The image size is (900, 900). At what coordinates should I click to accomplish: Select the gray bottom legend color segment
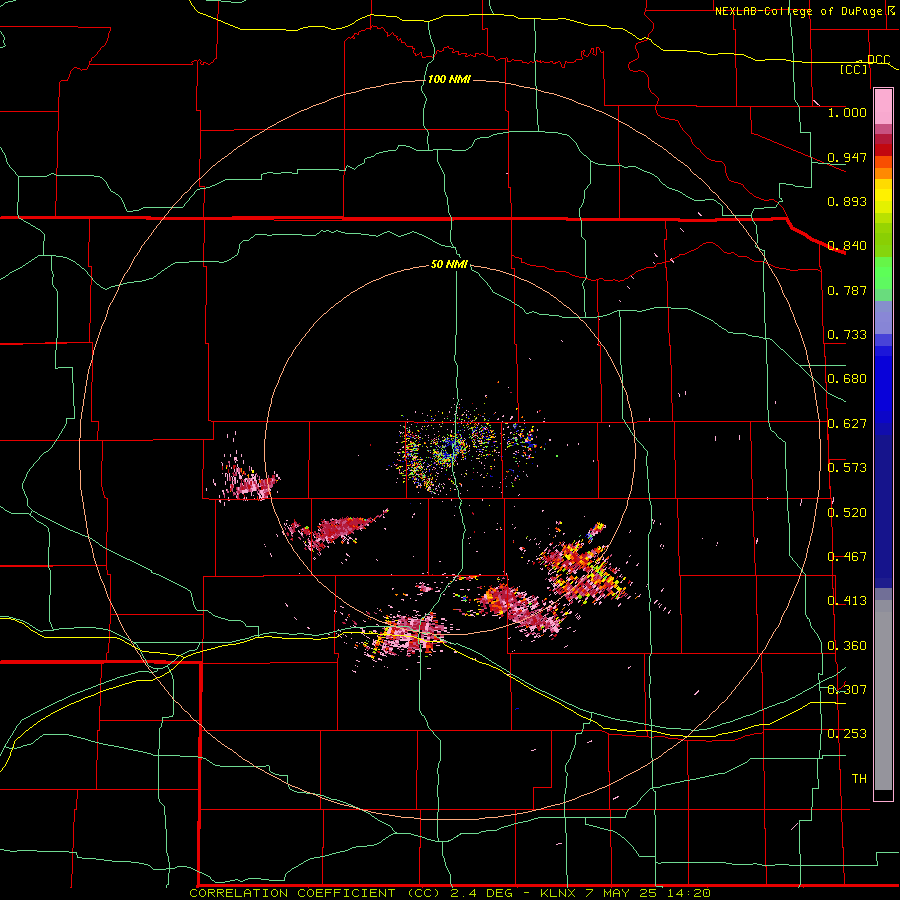(883, 695)
